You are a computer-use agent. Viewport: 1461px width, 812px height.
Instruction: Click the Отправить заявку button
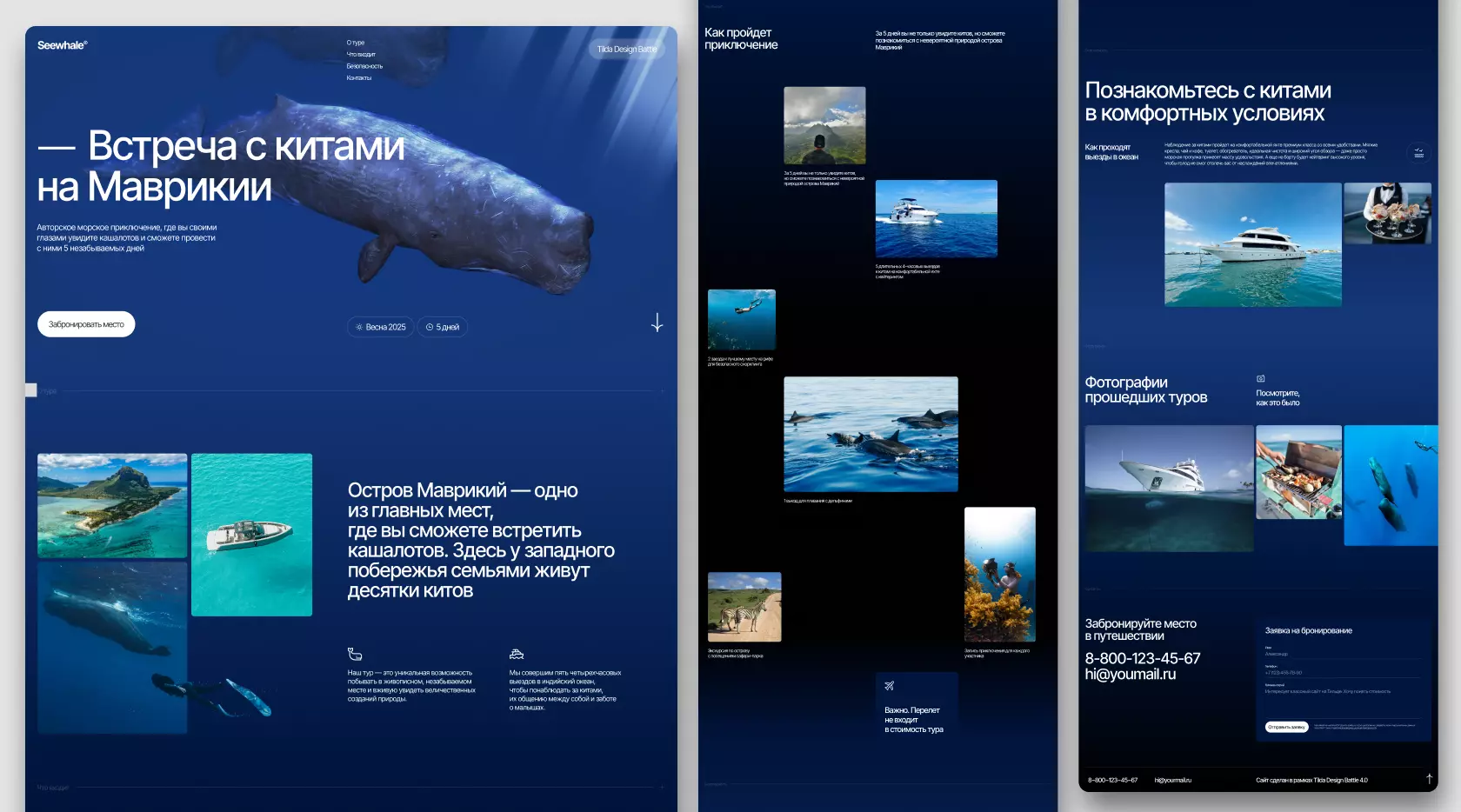tap(1287, 726)
